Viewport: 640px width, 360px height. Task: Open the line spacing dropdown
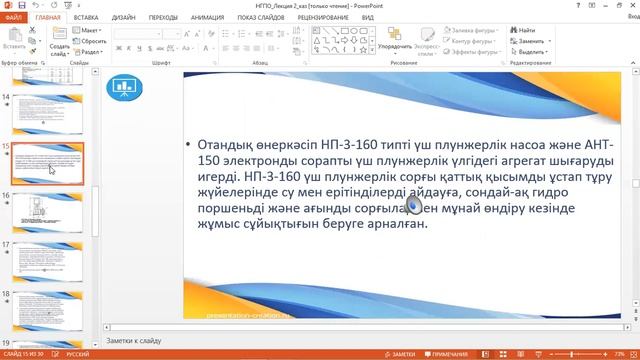pyautogui.click(x=282, y=34)
